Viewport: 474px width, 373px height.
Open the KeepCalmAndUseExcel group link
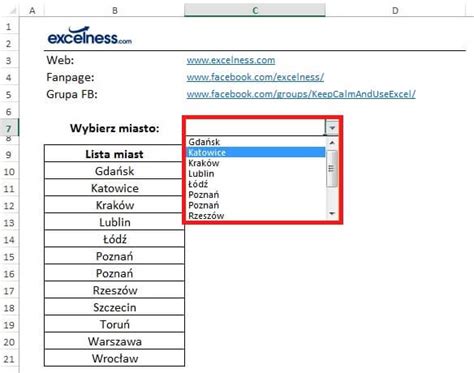coord(301,94)
